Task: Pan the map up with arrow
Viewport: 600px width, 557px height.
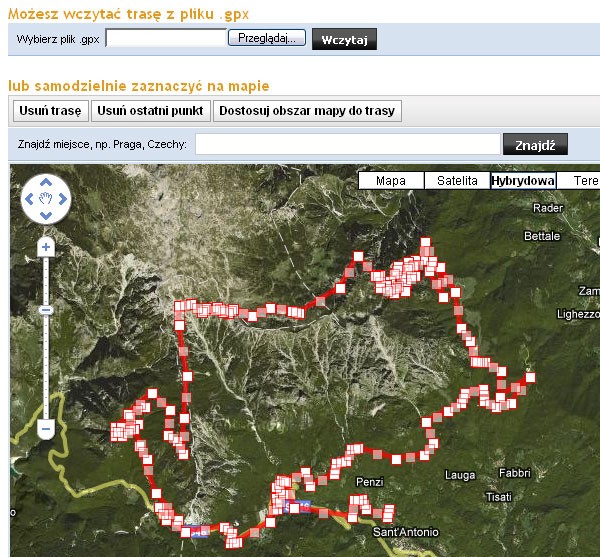Action: (x=45, y=183)
